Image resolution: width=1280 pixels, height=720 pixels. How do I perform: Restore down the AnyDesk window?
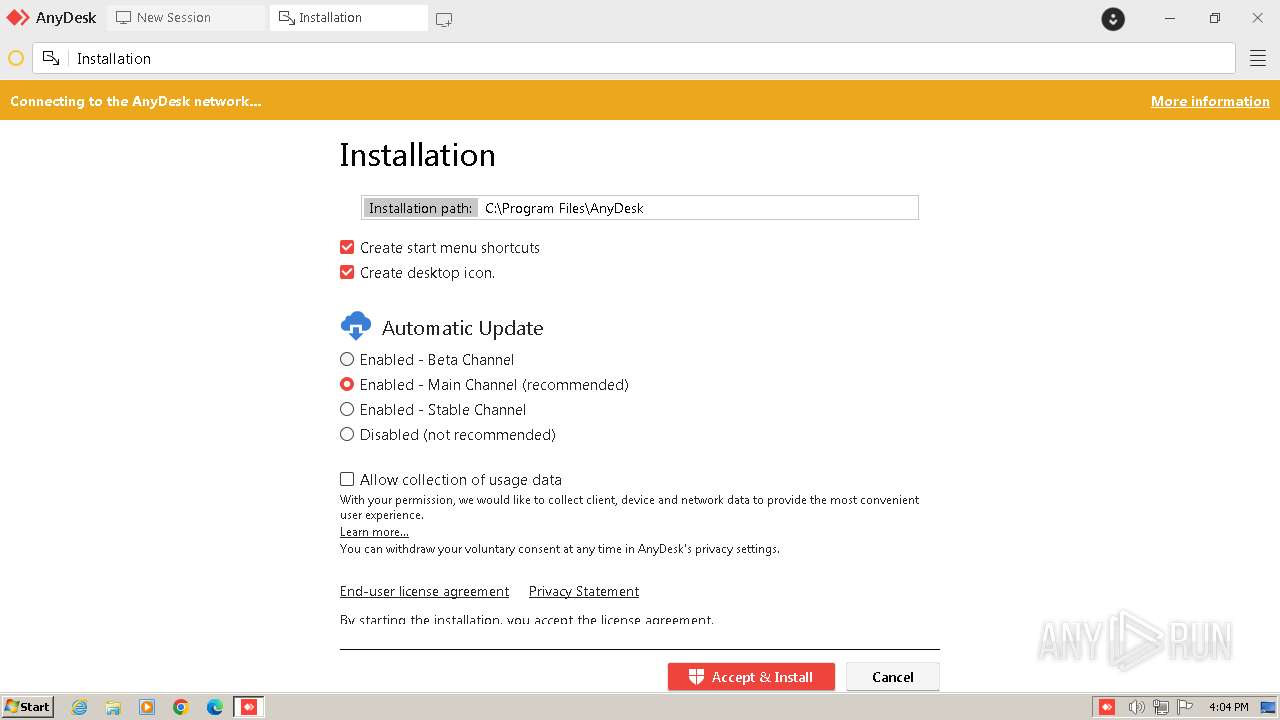click(x=1214, y=18)
